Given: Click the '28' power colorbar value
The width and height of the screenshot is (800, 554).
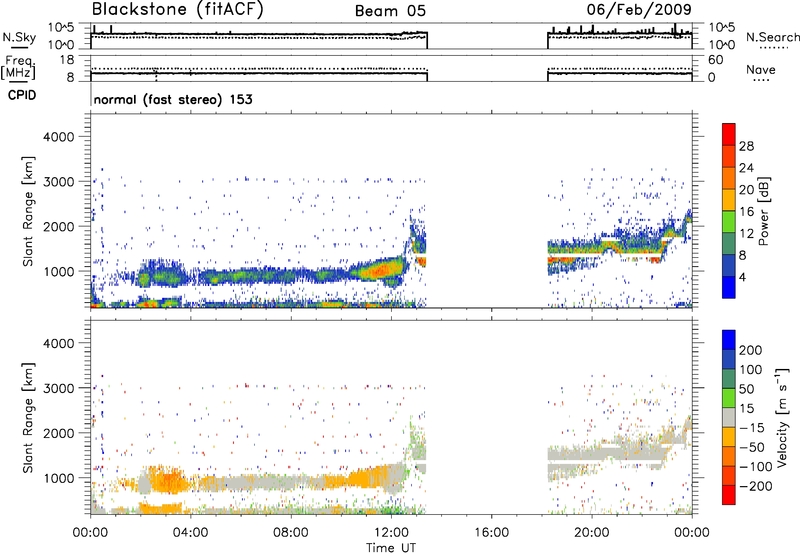Looking at the screenshot, I should (746, 146).
